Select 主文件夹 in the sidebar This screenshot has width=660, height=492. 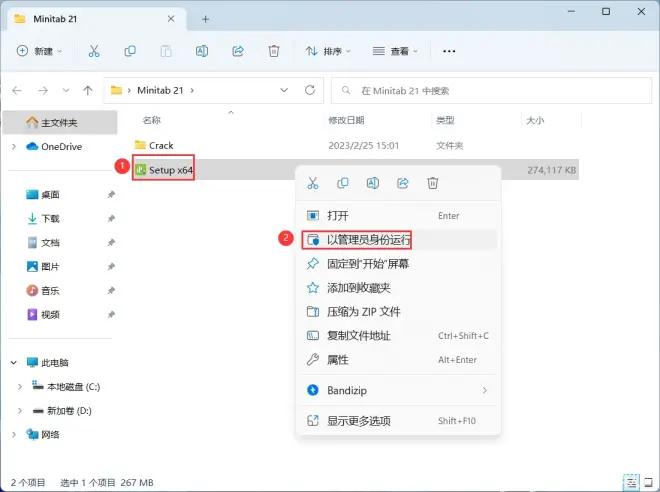point(60,122)
